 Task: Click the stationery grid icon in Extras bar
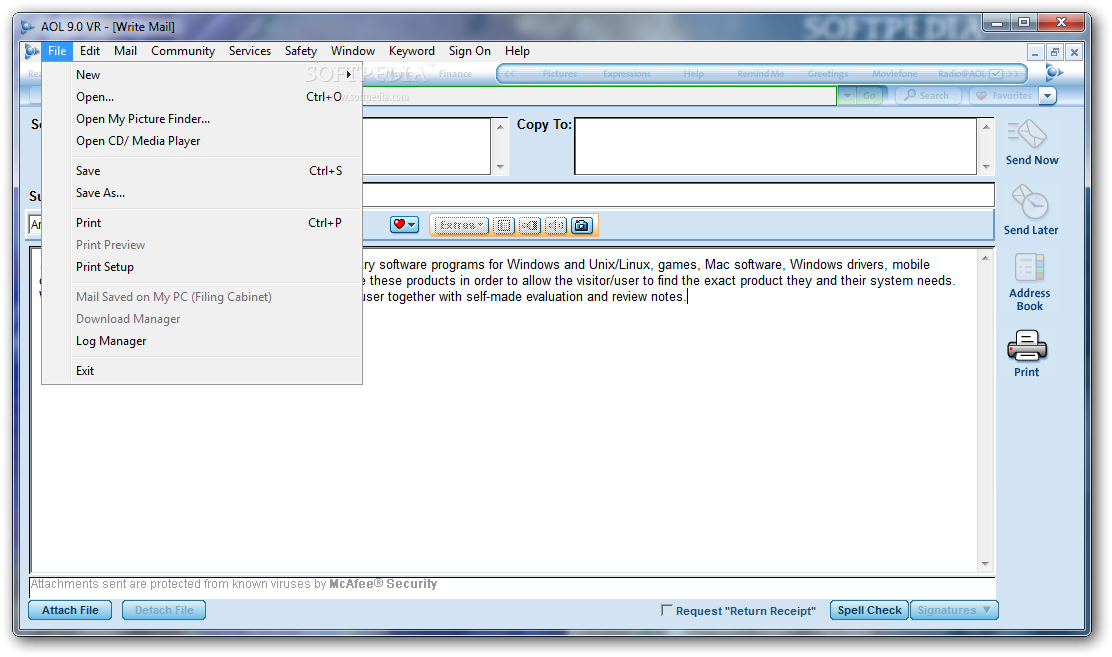click(504, 226)
